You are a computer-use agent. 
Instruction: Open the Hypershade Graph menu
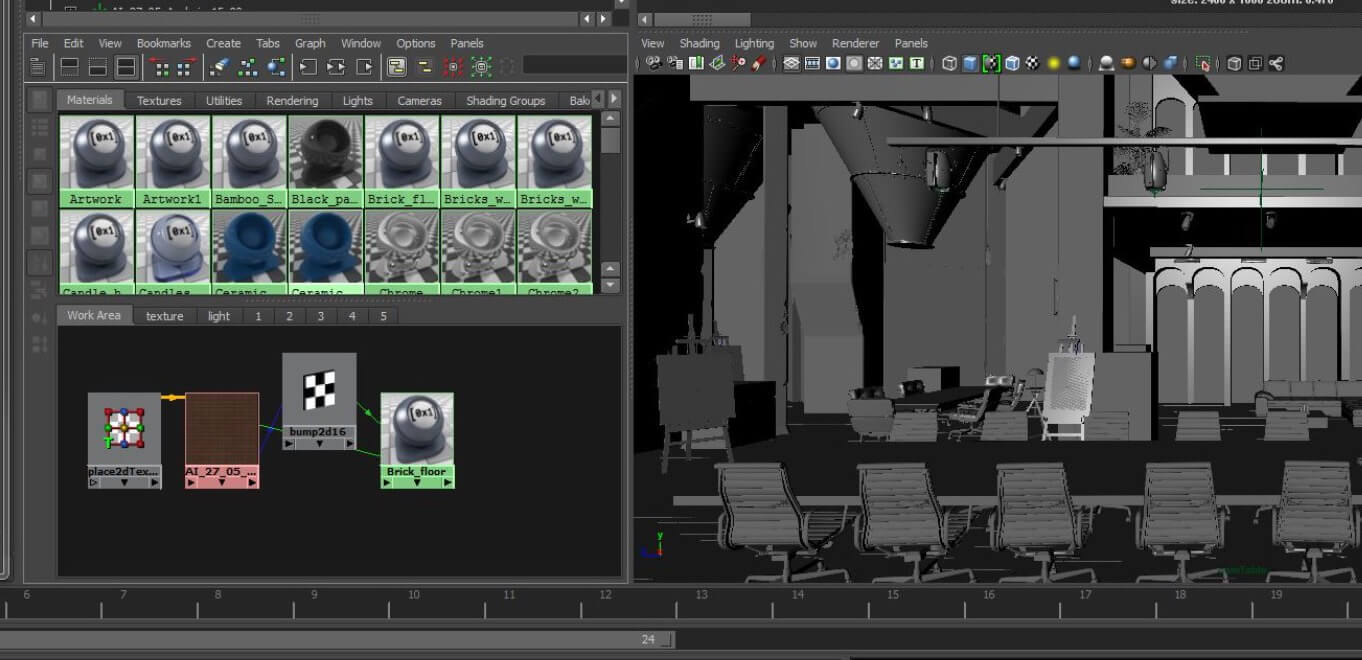(310, 43)
